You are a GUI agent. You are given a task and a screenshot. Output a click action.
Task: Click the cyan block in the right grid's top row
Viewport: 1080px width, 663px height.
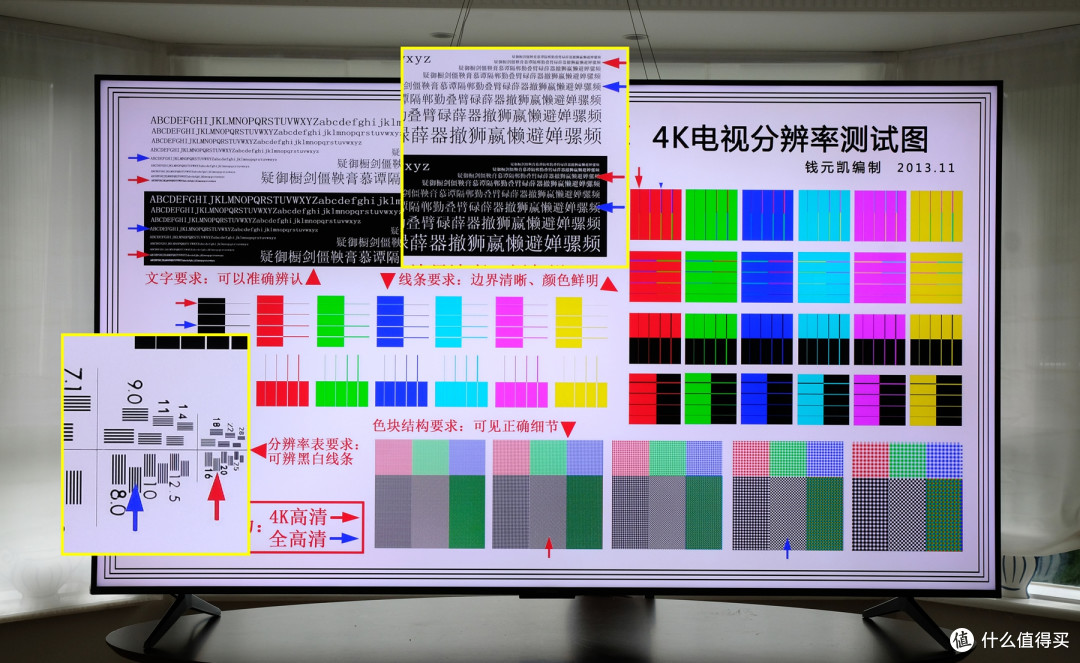pos(824,215)
